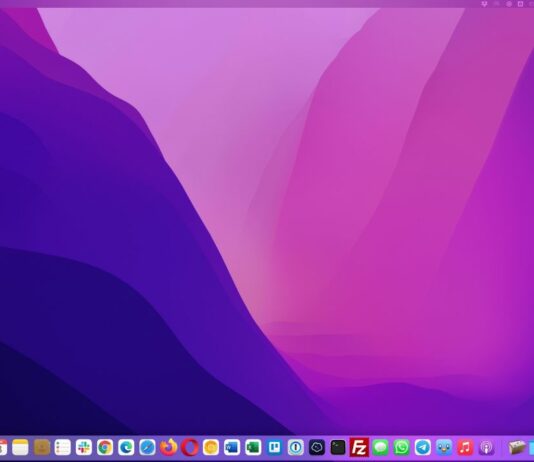This screenshot has width=534, height=462.
Task: Launch WhatsApp from the Dock
Action: click(402, 447)
